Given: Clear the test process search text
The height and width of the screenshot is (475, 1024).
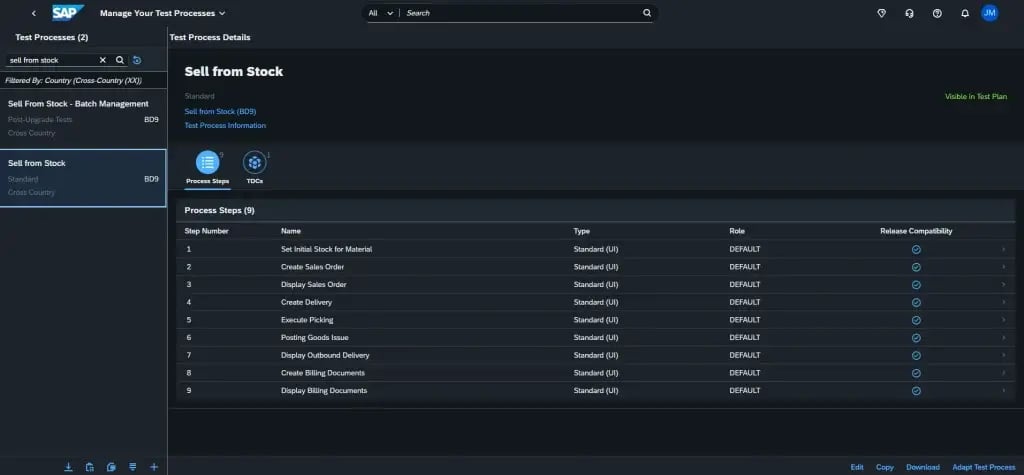Looking at the screenshot, I should pyautogui.click(x=102, y=60).
